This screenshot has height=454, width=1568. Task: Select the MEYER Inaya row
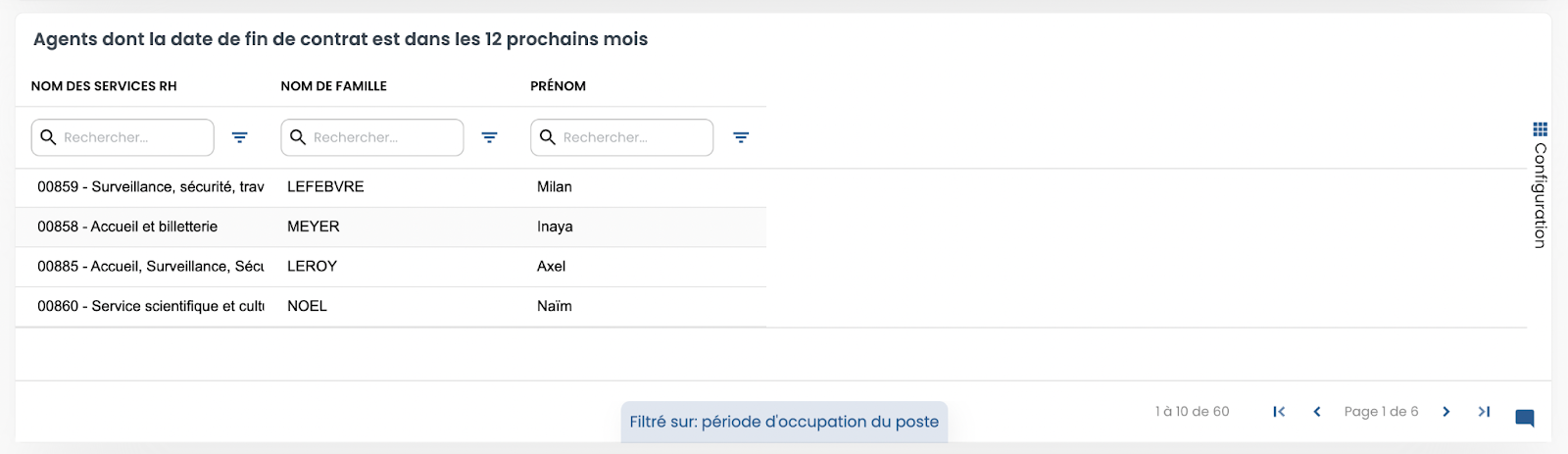pos(391,227)
